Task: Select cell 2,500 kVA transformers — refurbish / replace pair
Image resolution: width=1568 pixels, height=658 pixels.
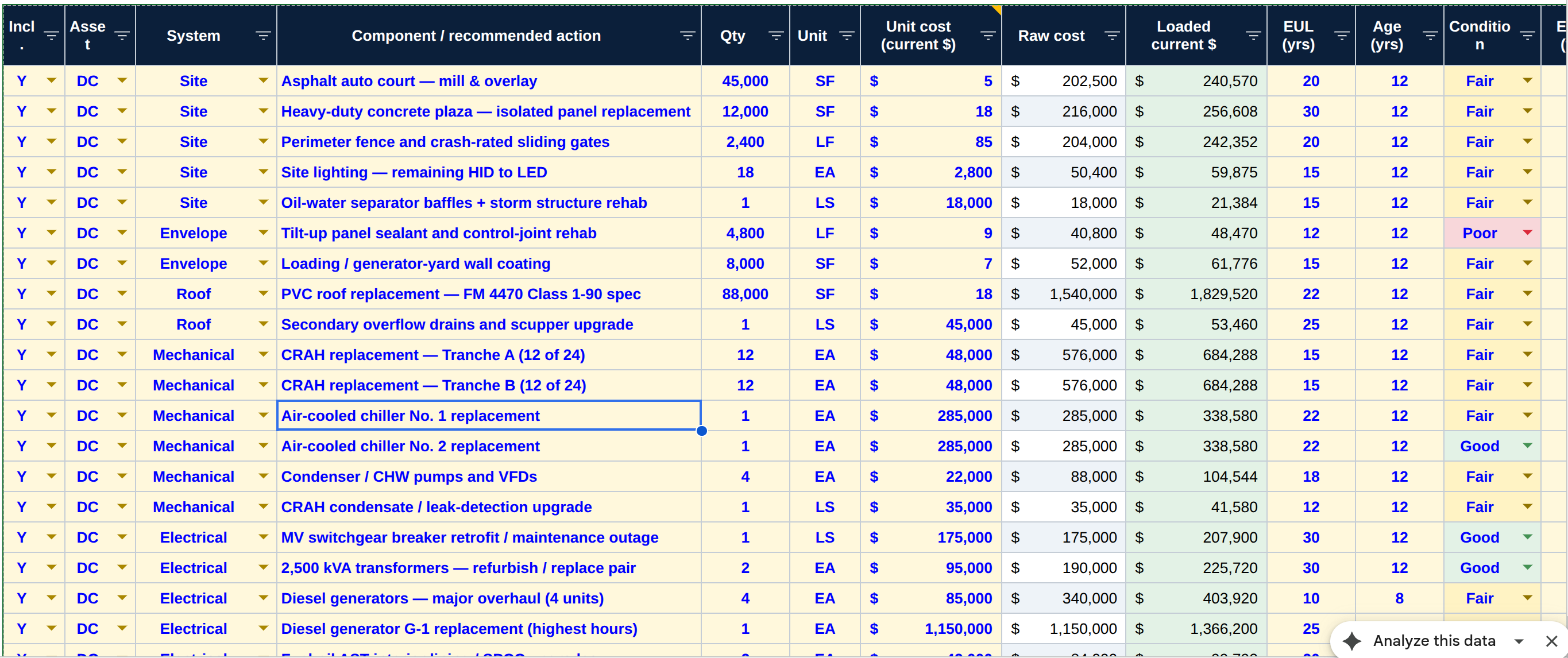Action: (x=489, y=567)
